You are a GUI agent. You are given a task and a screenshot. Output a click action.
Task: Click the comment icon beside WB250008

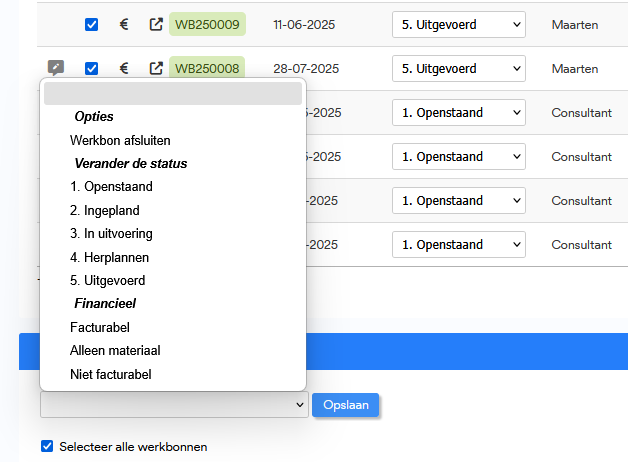point(56,69)
